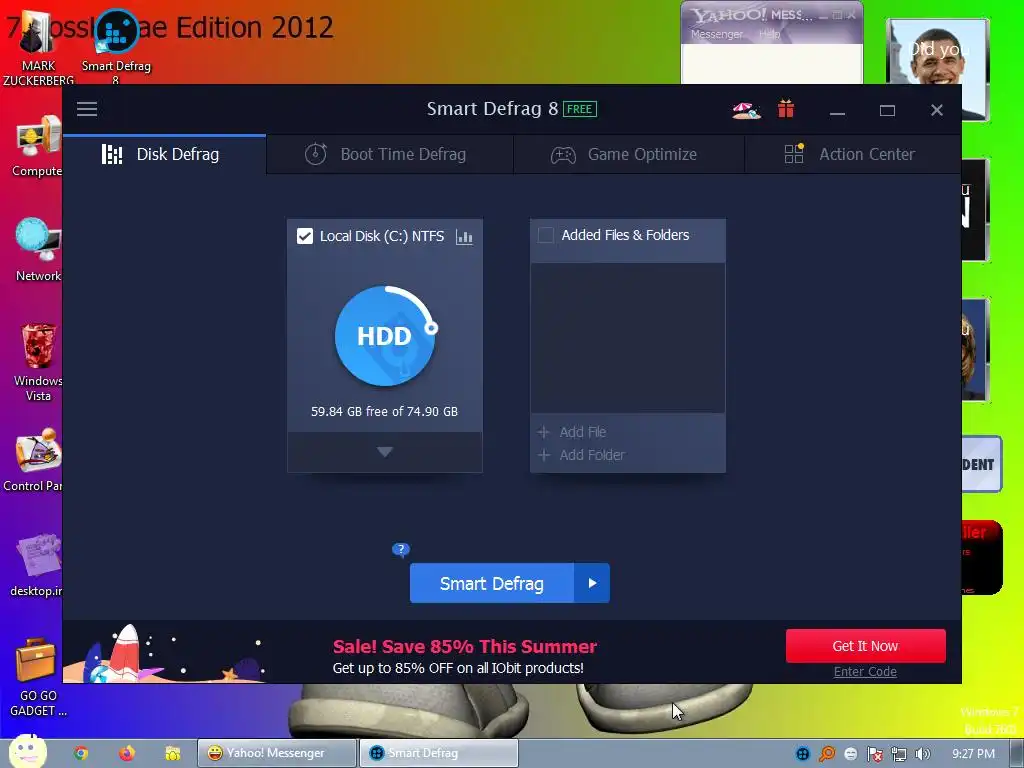Select the MARK ZUCKERBERG desktop icon
Viewport: 1024px width, 768px height.
point(38,49)
